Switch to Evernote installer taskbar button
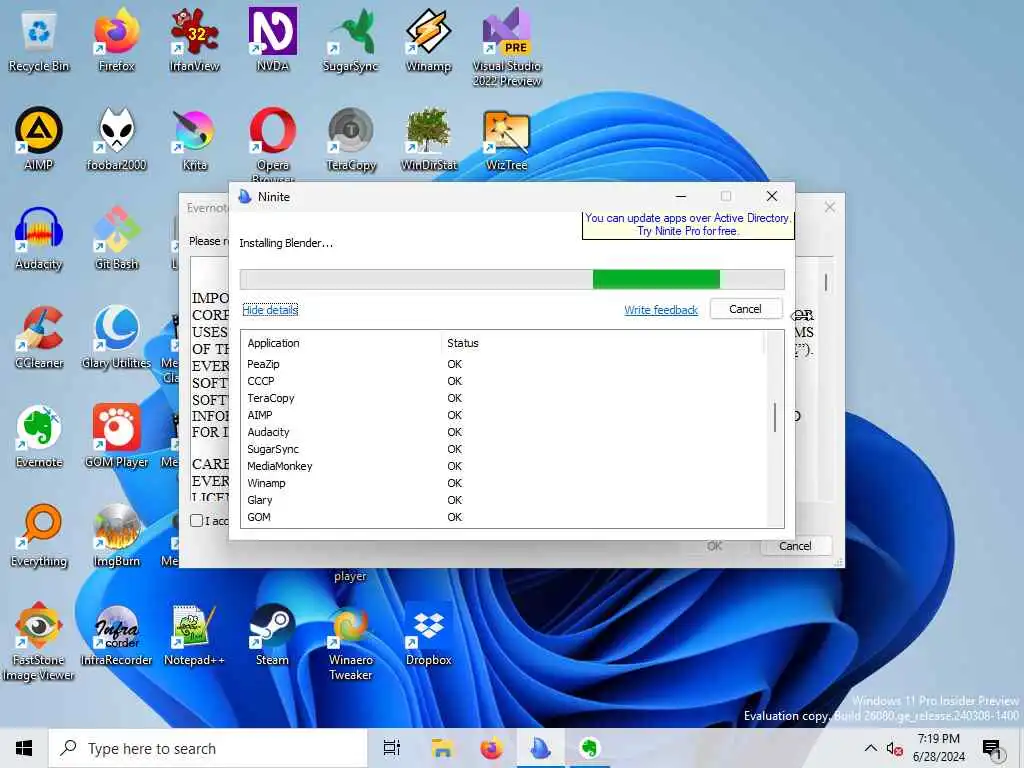The height and width of the screenshot is (768, 1024). pos(589,748)
